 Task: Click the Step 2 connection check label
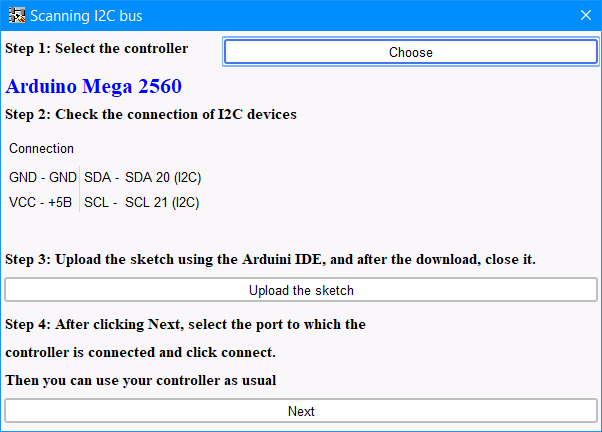(x=150, y=114)
